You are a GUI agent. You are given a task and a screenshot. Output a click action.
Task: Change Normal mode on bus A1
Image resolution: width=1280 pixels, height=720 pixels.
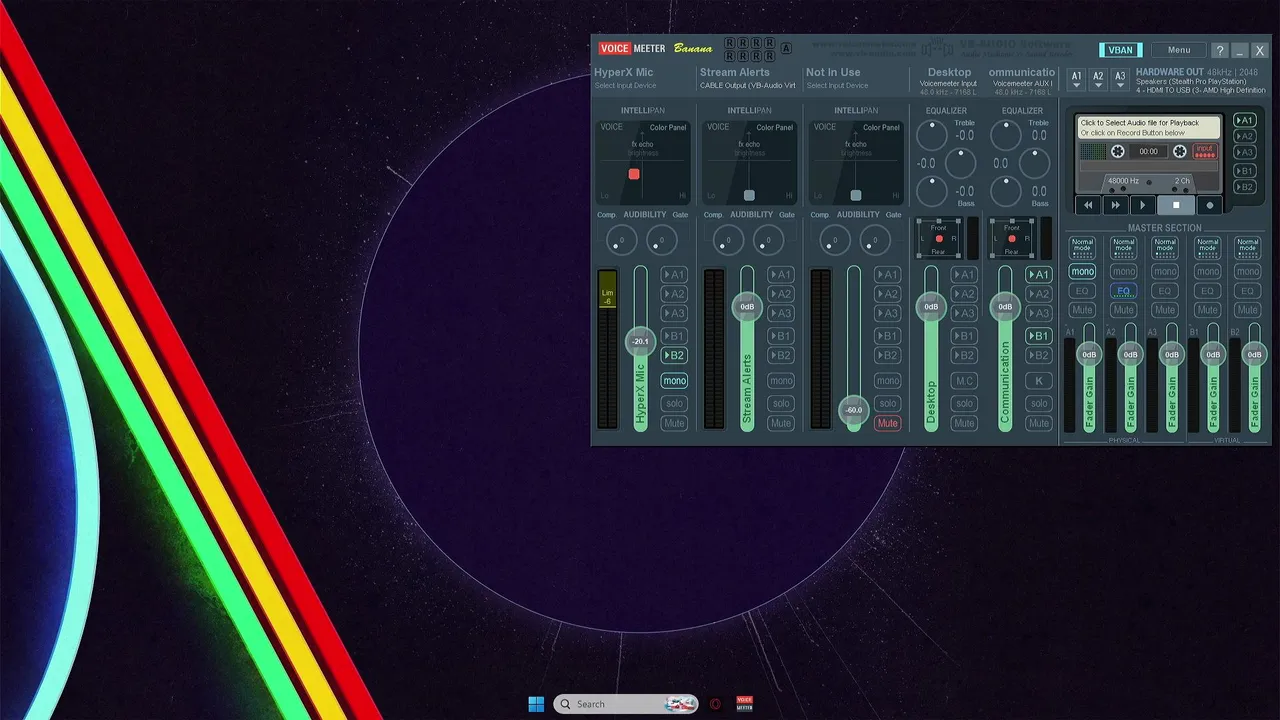click(x=1082, y=248)
